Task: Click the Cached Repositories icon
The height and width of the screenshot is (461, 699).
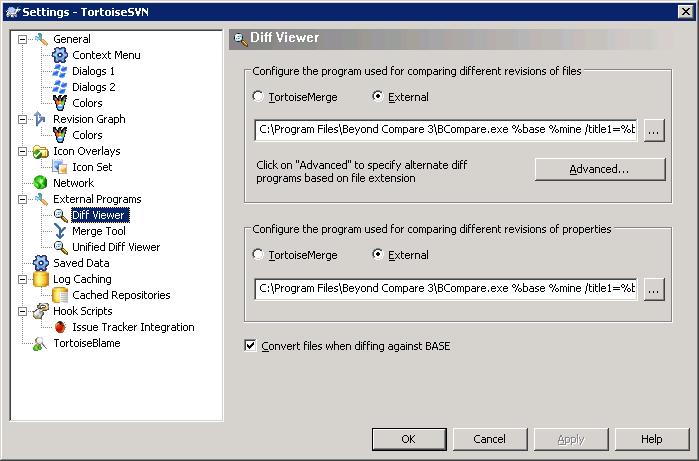Action: pos(60,295)
